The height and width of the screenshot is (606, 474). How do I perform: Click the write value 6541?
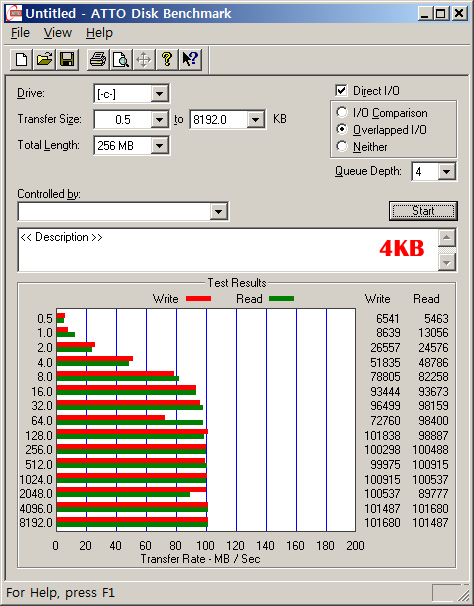tap(388, 318)
